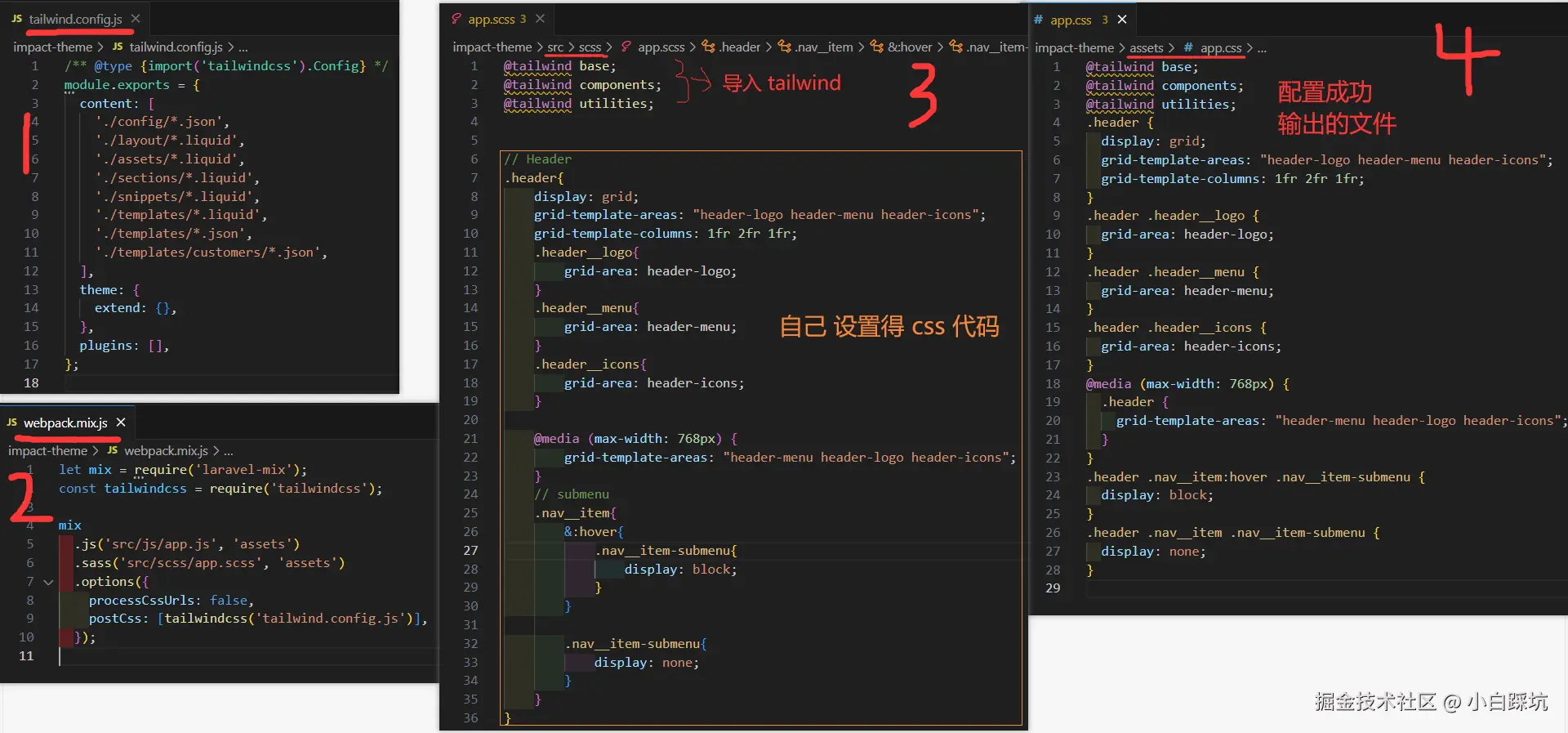Click ellipsis breadcrumb after tailwind.config.js
This screenshot has width=1568, height=733.
(x=243, y=47)
